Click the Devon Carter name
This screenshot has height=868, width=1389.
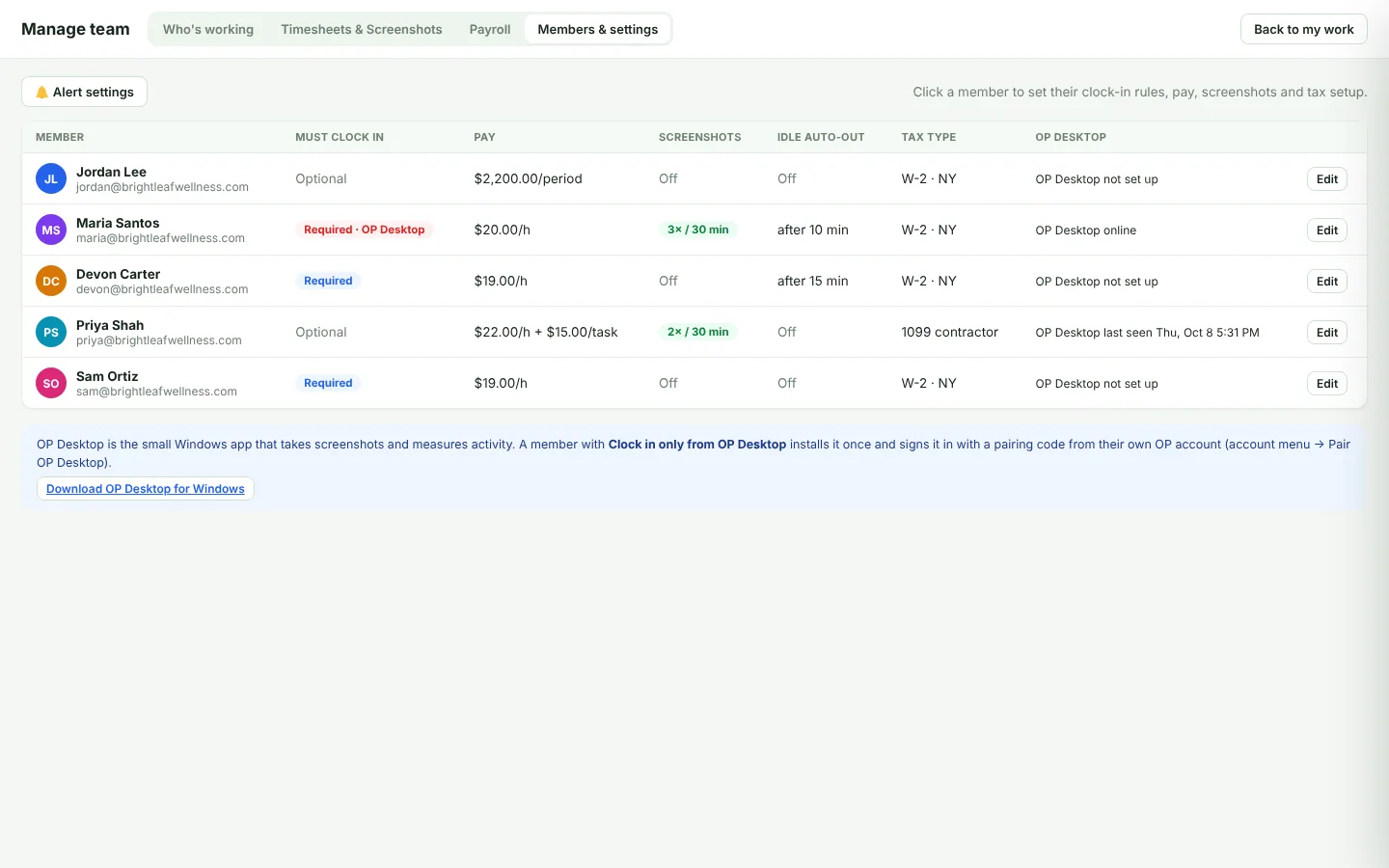coord(119,274)
